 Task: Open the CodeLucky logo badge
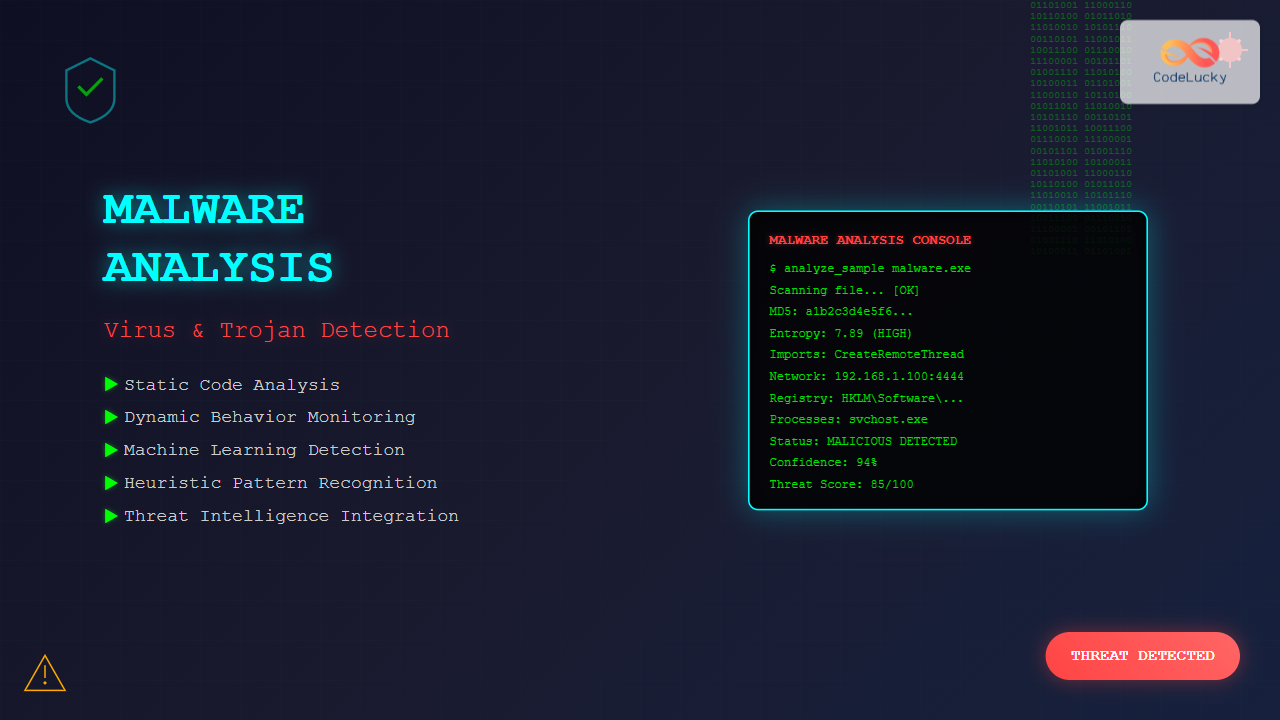tap(1189, 62)
